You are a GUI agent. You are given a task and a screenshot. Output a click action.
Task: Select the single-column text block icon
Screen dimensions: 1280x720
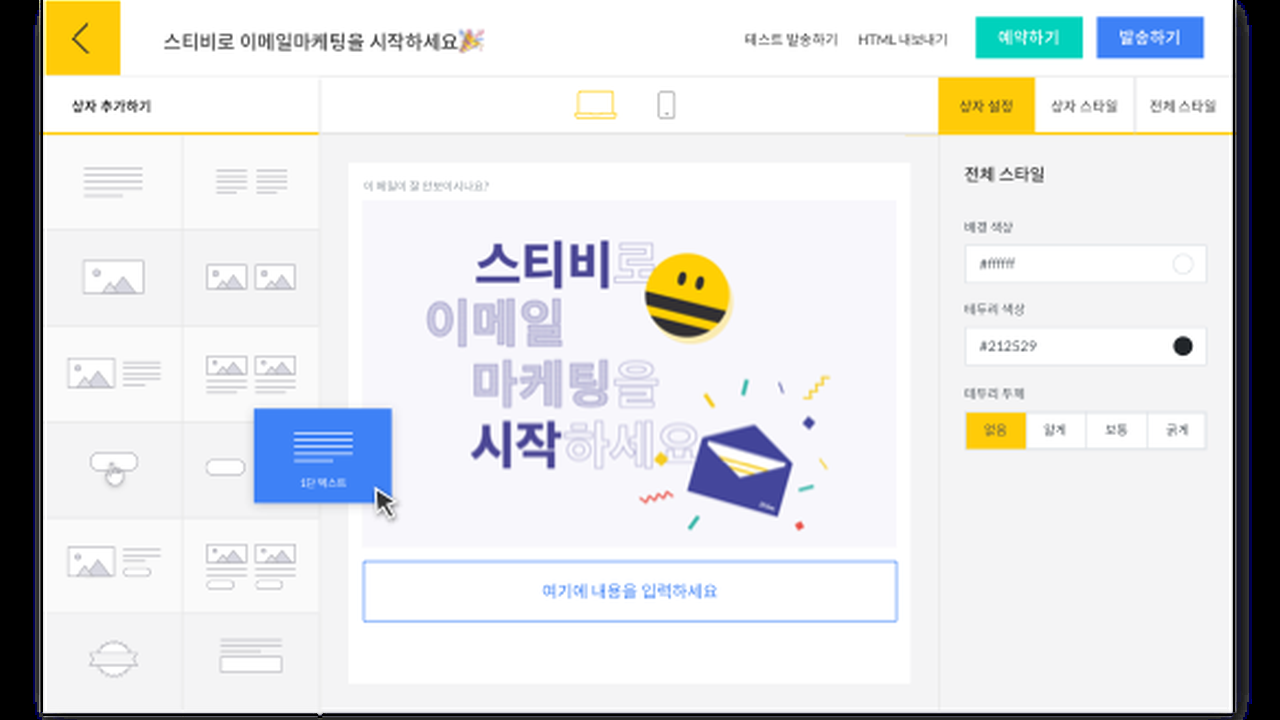click(113, 182)
